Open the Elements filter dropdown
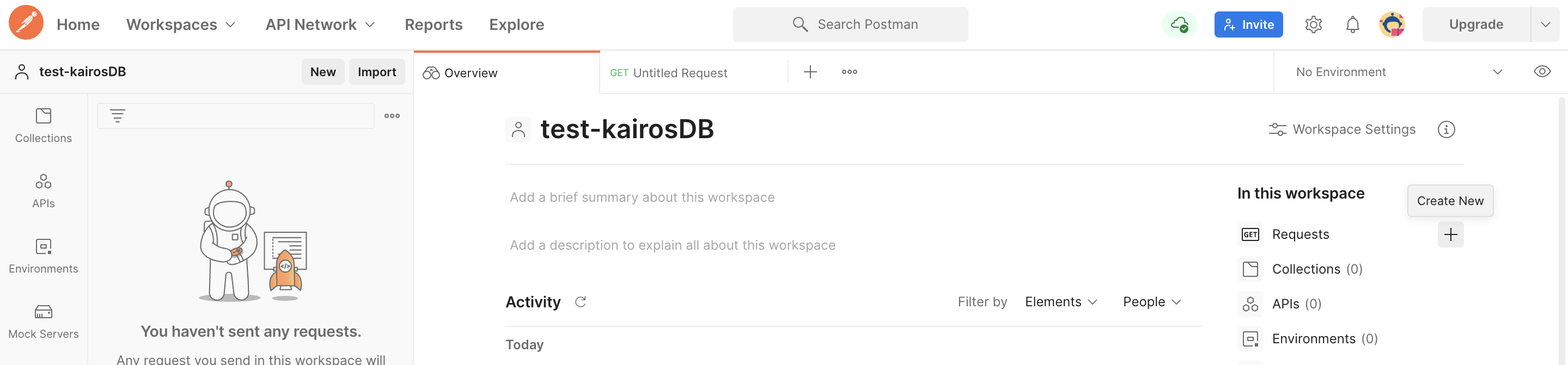 [x=1060, y=302]
